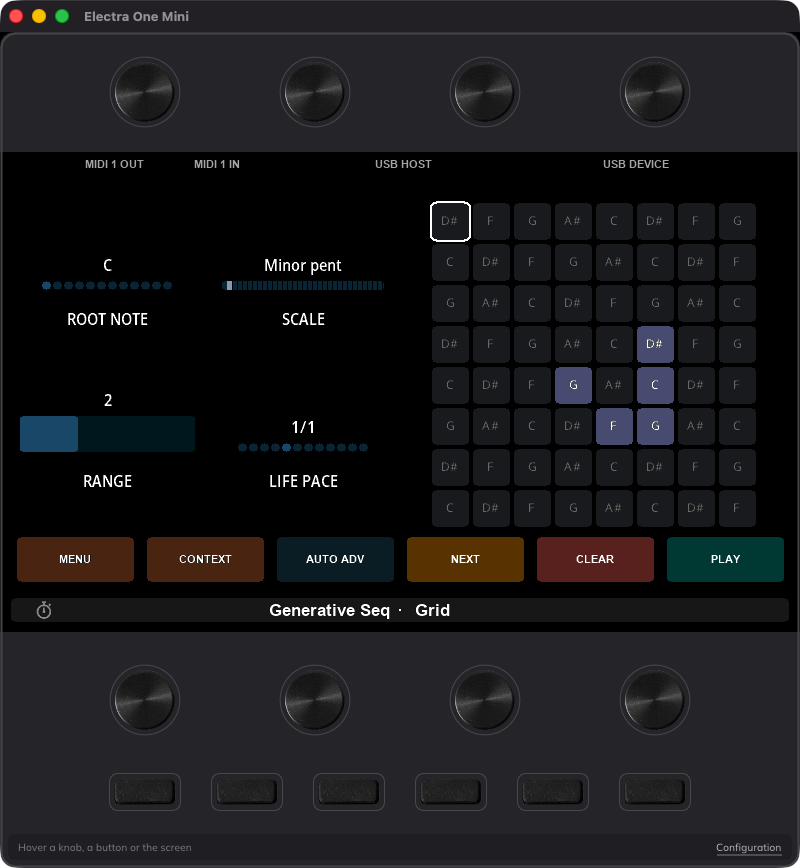Click the fourth hardware button below the knobs
The height and width of the screenshot is (868, 800).
(x=451, y=792)
